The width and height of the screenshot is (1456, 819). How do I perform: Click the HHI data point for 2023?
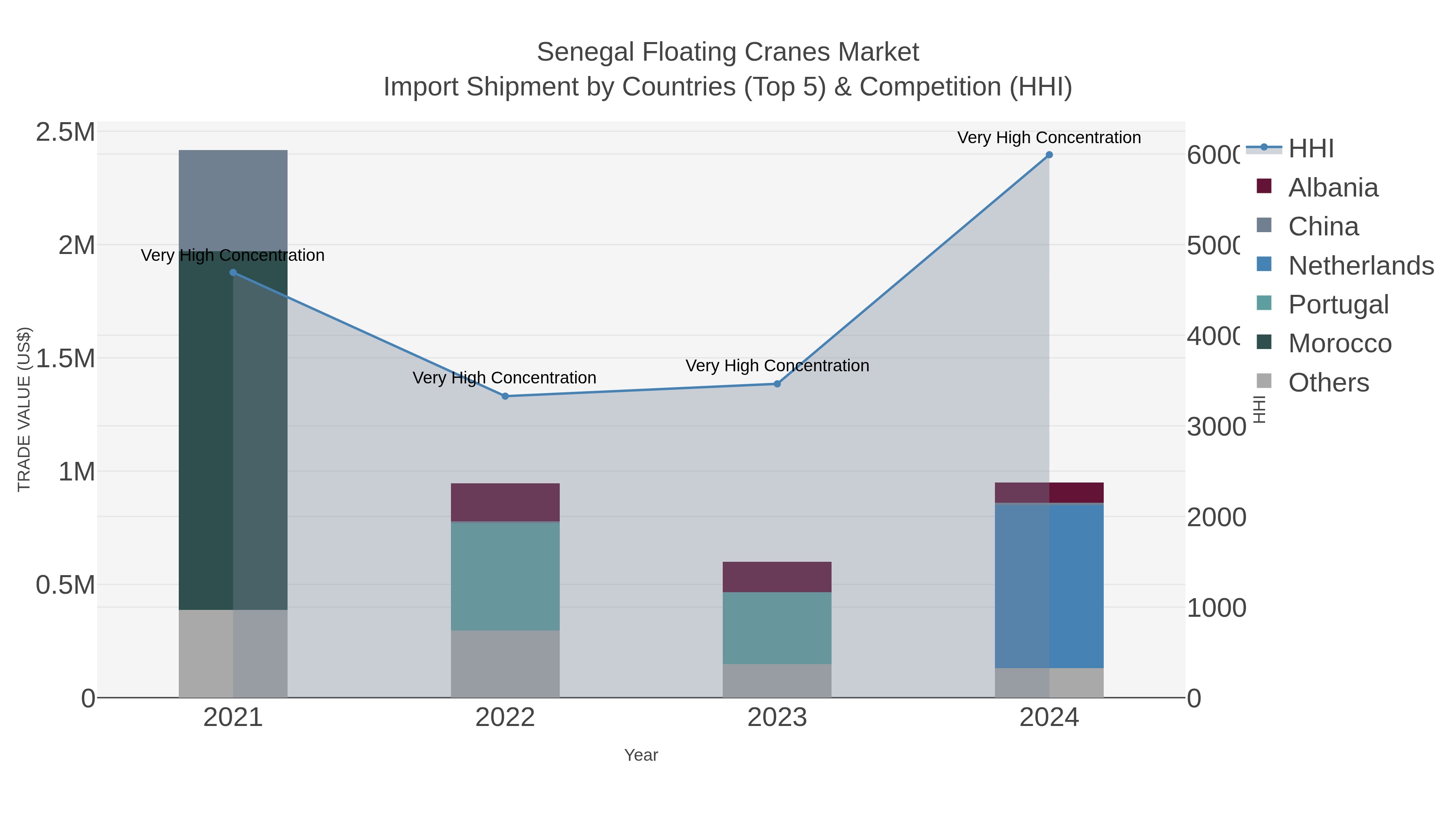click(x=777, y=384)
